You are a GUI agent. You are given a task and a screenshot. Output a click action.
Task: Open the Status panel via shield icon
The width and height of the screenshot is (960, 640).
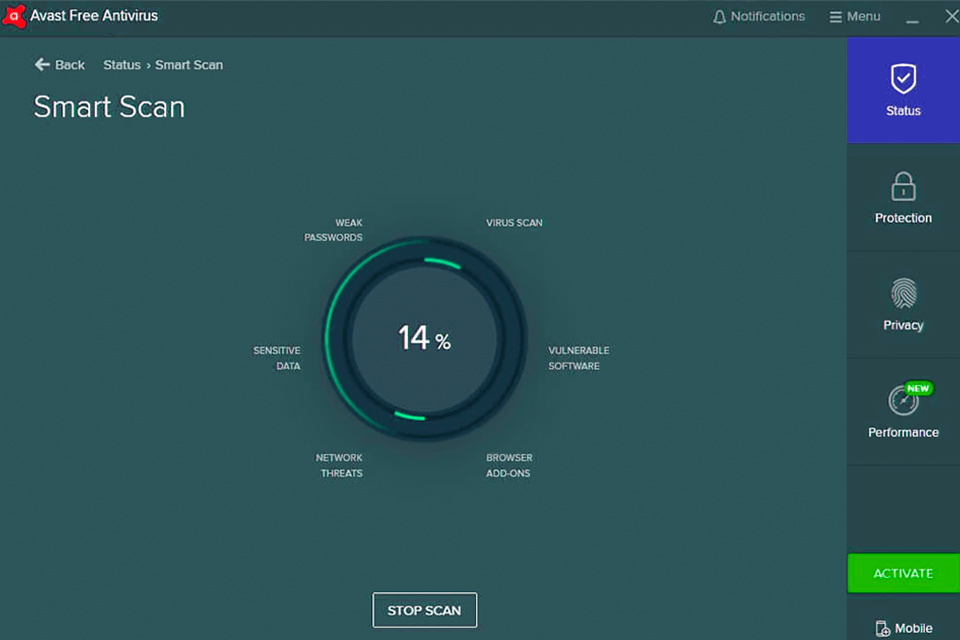click(x=902, y=75)
